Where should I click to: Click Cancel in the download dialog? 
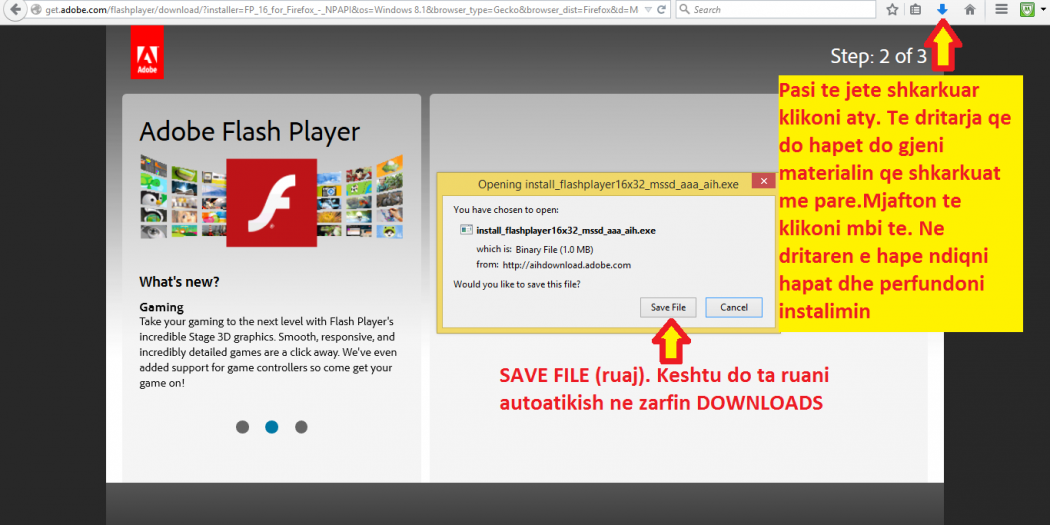point(733,307)
